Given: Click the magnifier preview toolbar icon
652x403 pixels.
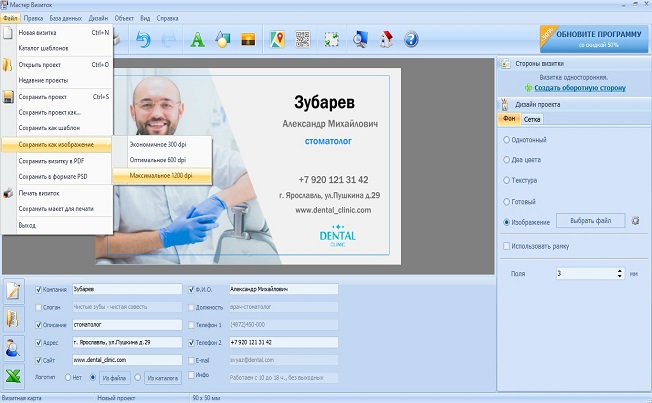Looking at the screenshot, I should [x=360, y=40].
